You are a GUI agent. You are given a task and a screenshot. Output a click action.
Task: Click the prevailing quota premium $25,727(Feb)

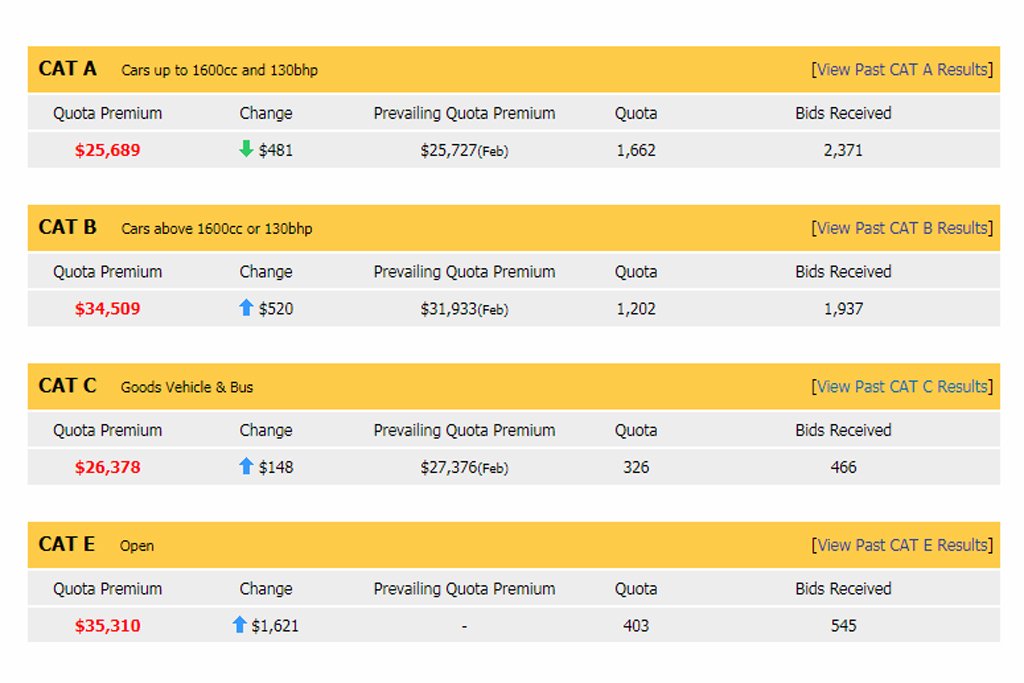click(464, 151)
